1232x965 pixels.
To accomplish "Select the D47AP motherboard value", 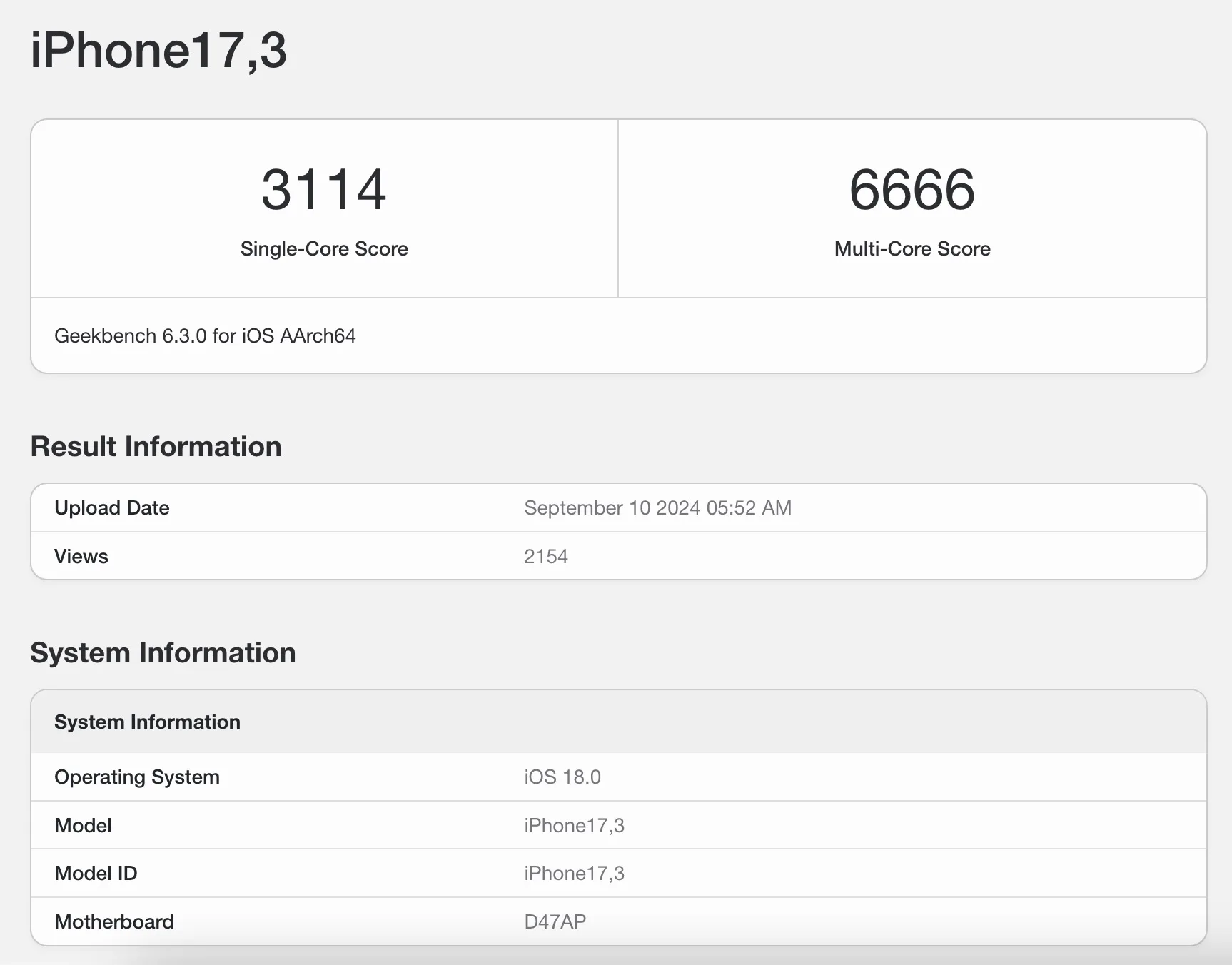I will click(555, 921).
